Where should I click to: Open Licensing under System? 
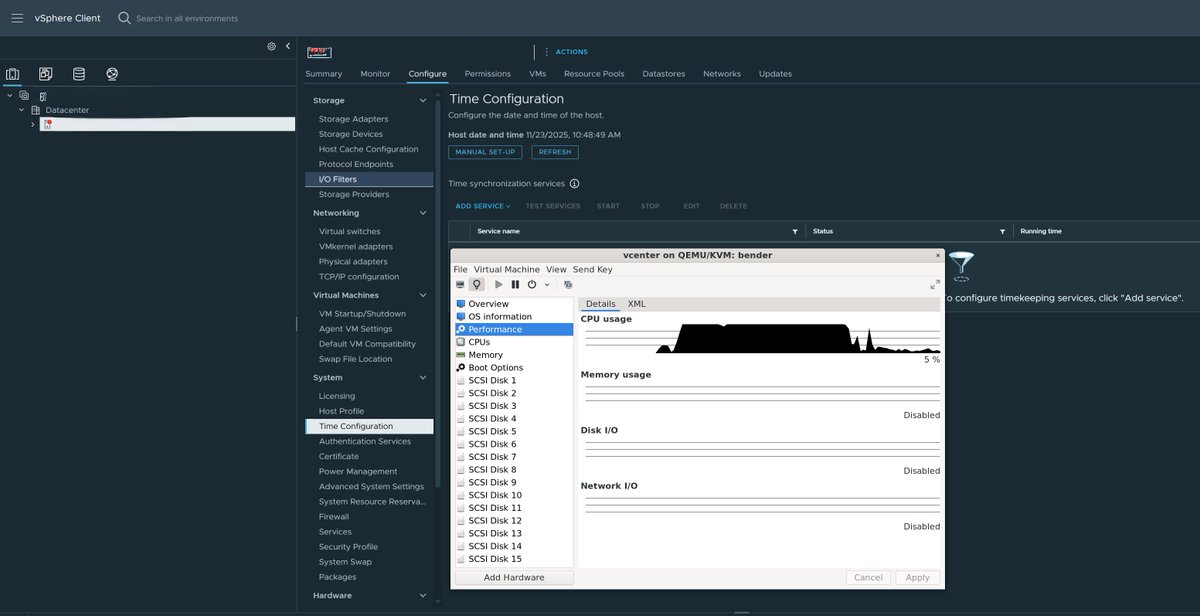pos(337,396)
